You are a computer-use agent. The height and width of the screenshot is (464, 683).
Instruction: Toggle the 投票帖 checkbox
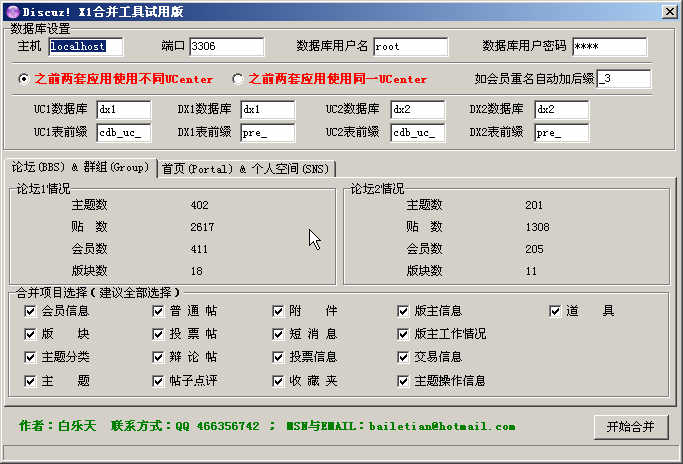click(x=158, y=334)
